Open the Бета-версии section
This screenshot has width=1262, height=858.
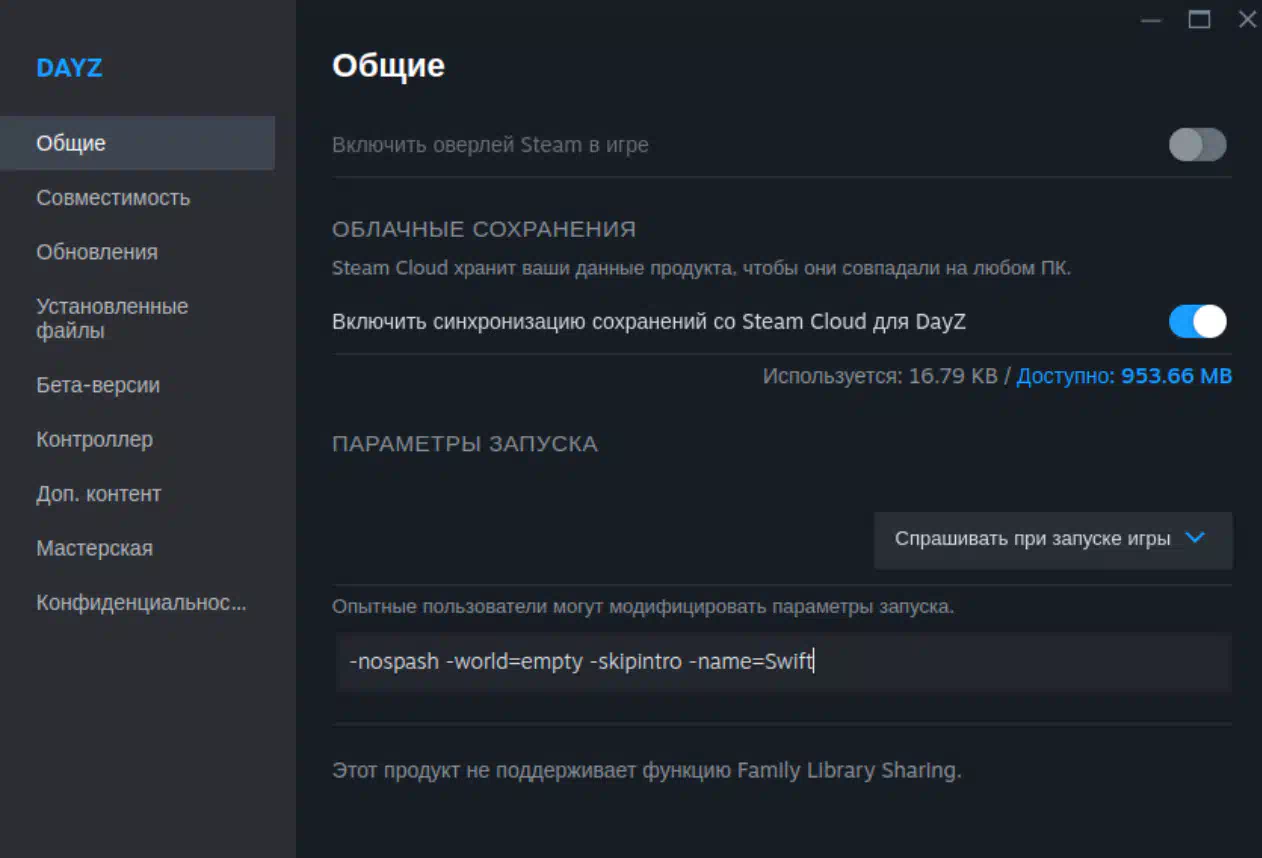(x=98, y=385)
